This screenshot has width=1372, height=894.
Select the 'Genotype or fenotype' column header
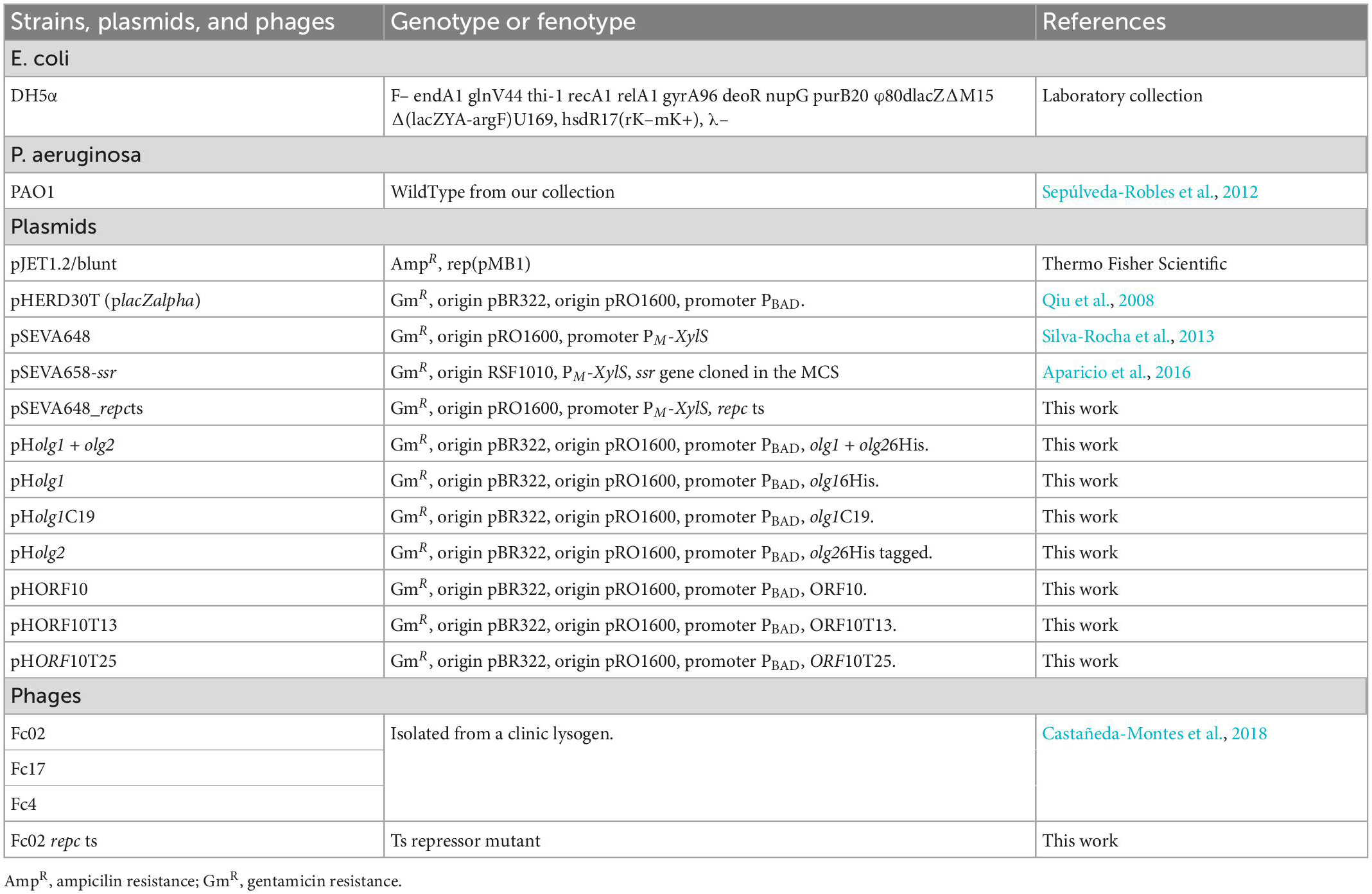[x=513, y=22]
